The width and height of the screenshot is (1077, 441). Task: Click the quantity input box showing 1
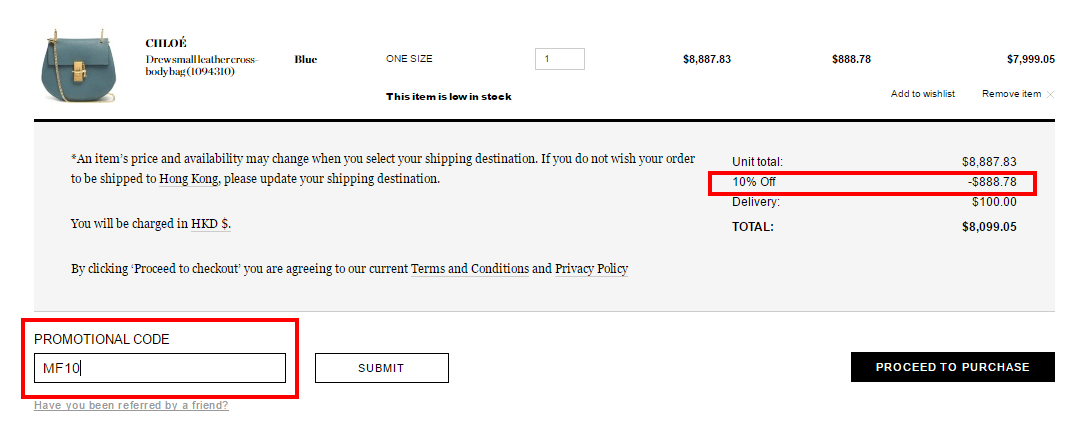(x=560, y=59)
